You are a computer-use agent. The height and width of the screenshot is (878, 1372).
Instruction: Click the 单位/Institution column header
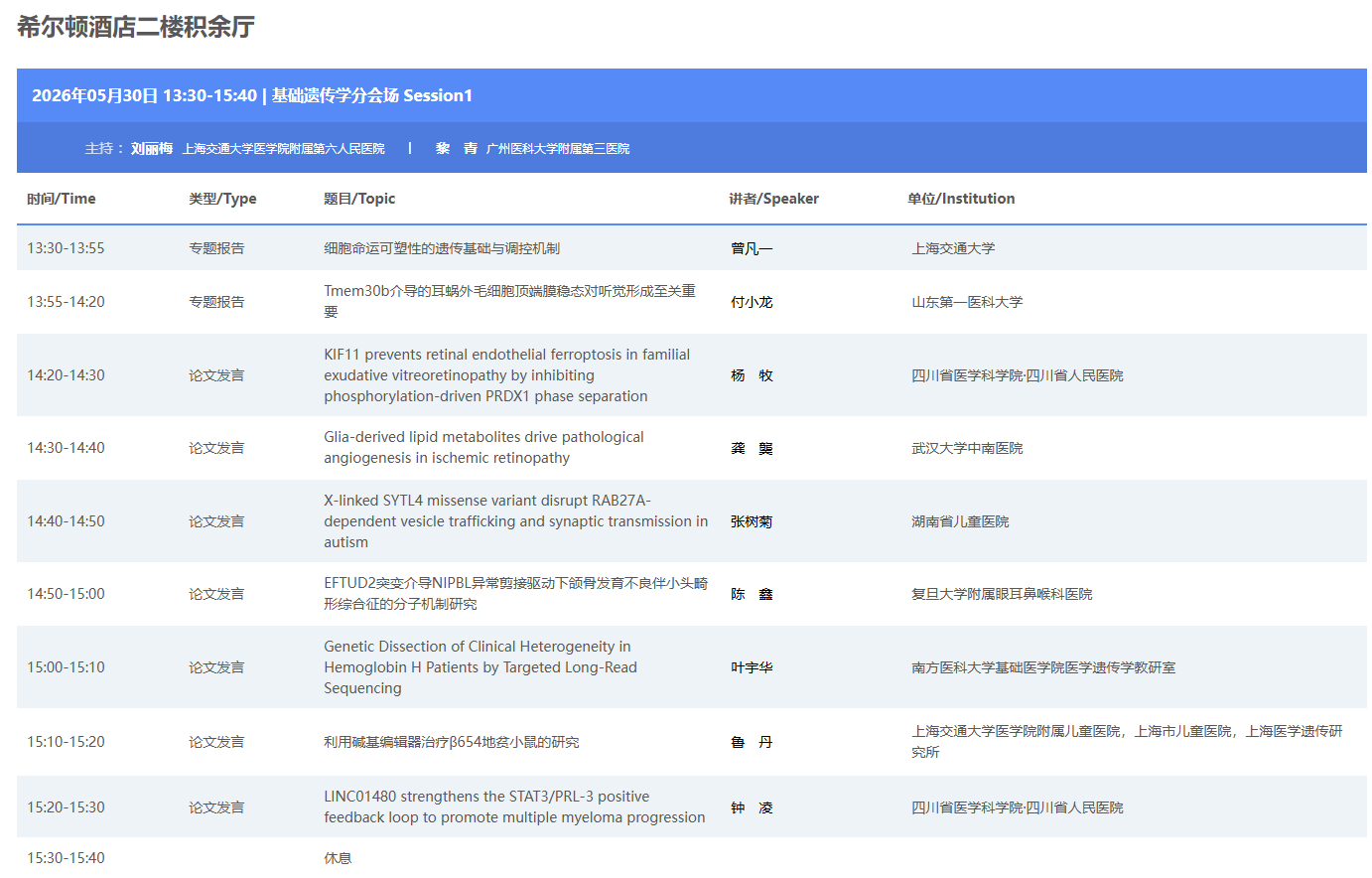pyautogui.click(x=961, y=199)
